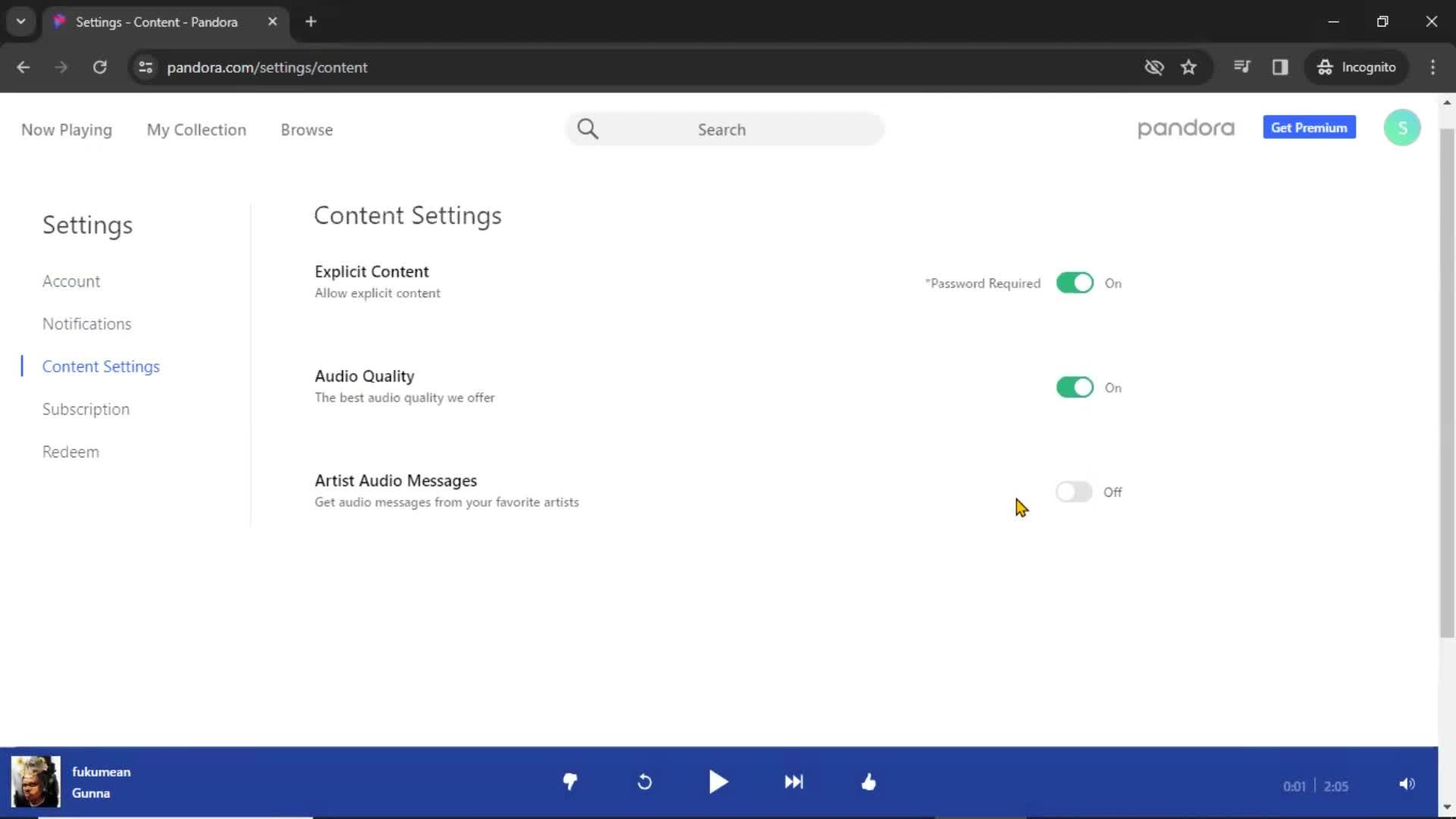
Task: Click the play button in player bar
Action: pyautogui.click(x=718, y=782)
